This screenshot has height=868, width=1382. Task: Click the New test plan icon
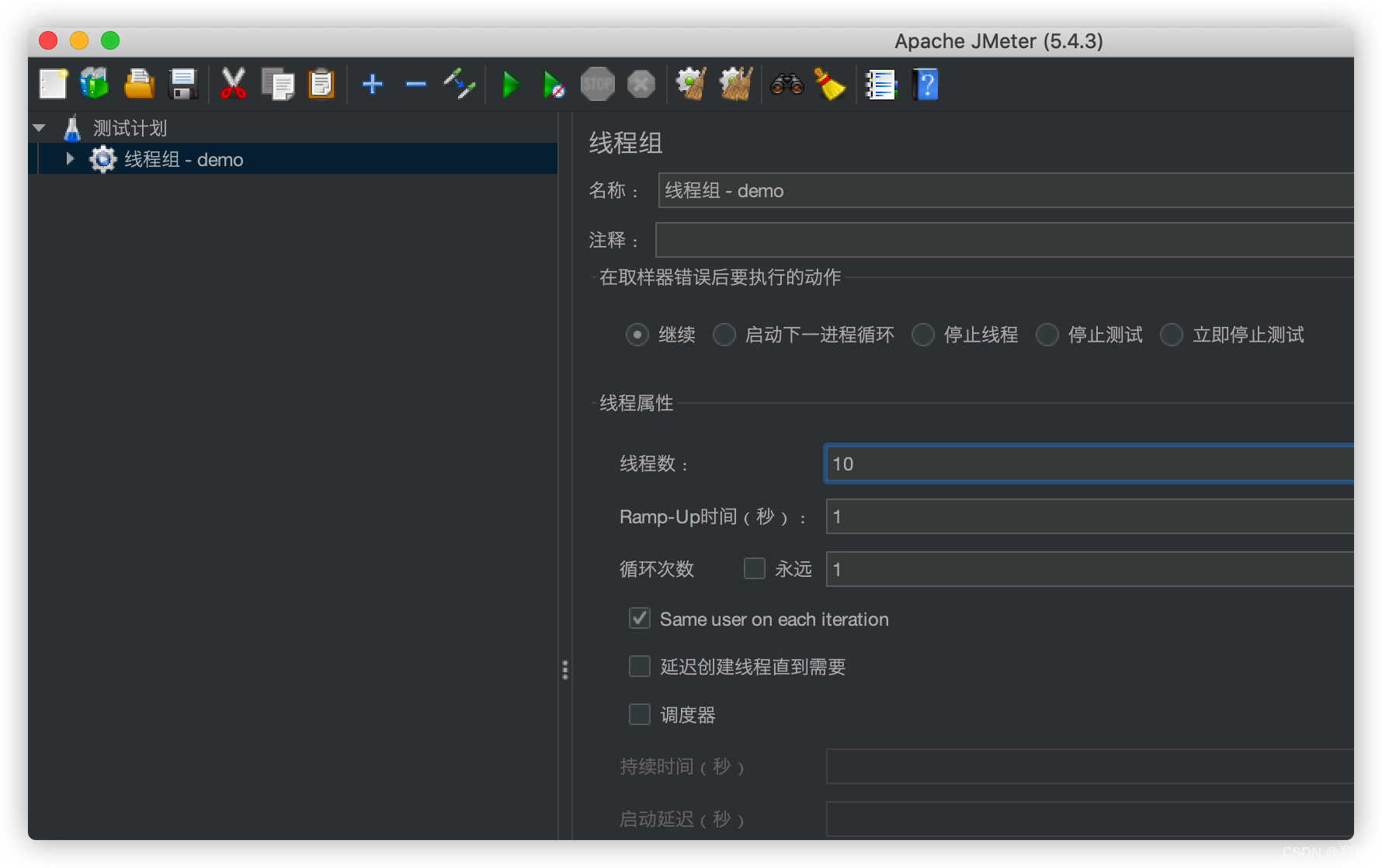click(x=53, y=84)
